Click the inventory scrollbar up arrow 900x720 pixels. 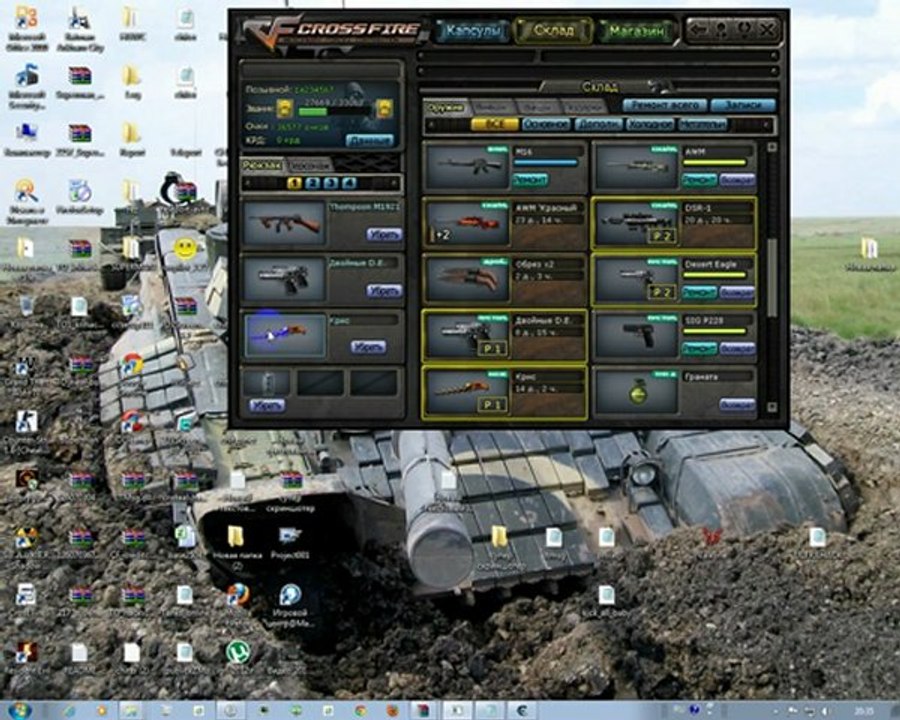(x=771, y=148)
